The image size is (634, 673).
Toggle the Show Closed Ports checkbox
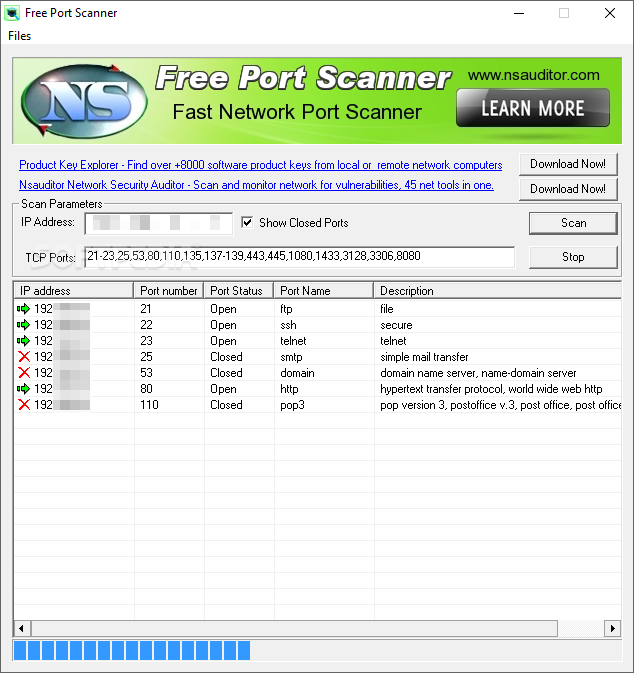coord(247,222)
